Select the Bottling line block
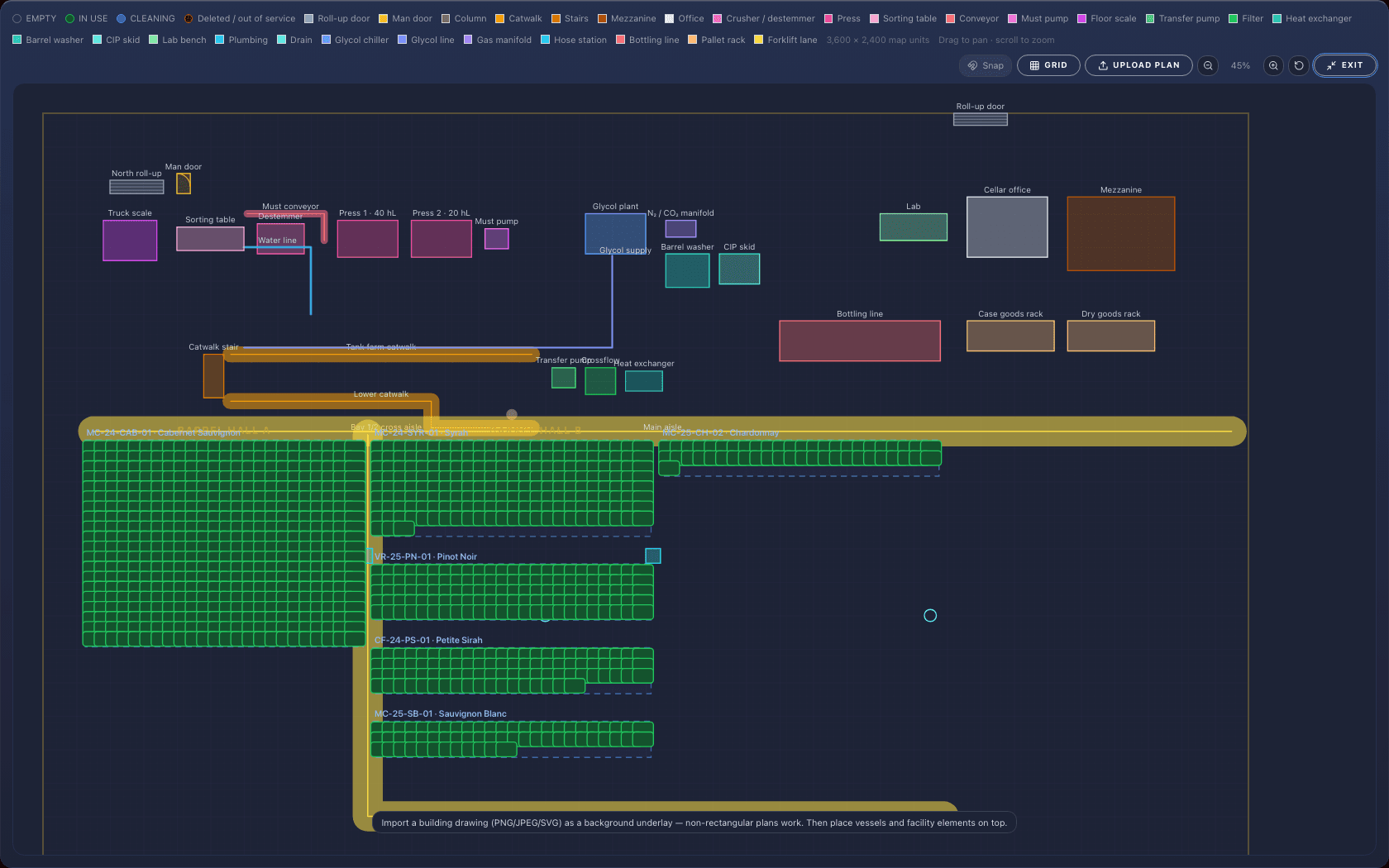 point(860,341)
